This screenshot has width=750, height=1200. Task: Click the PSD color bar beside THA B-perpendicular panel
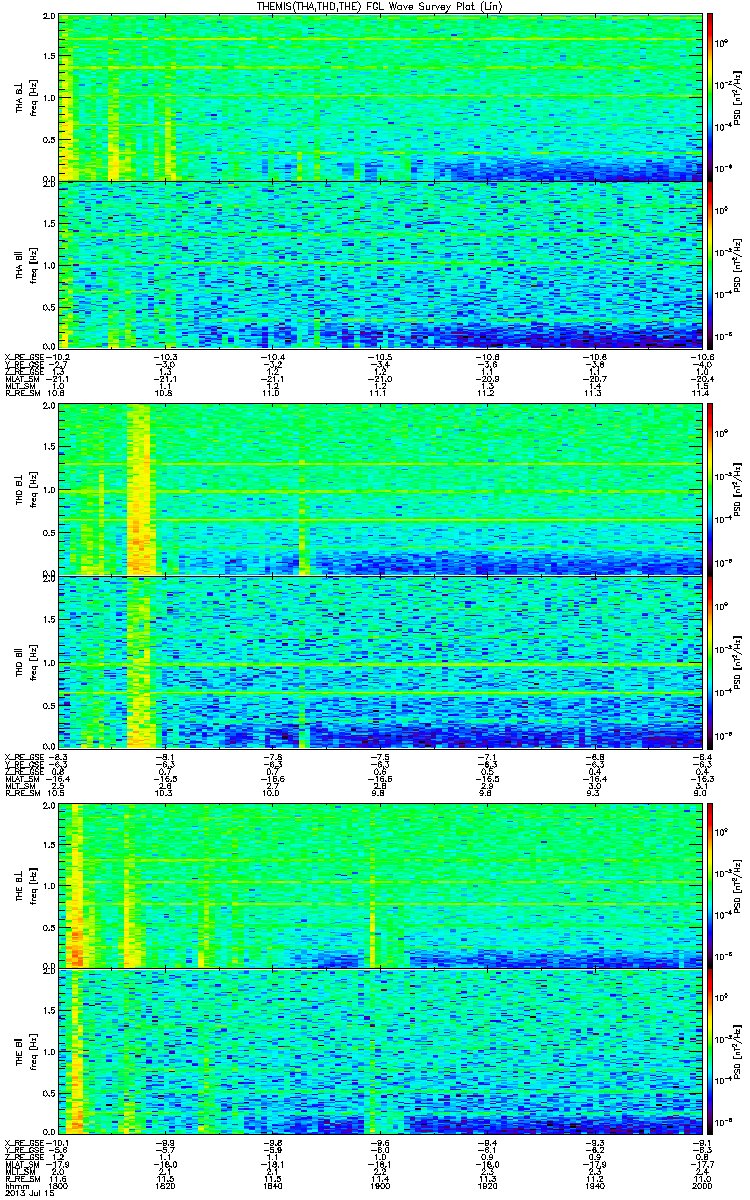[710, 98]
